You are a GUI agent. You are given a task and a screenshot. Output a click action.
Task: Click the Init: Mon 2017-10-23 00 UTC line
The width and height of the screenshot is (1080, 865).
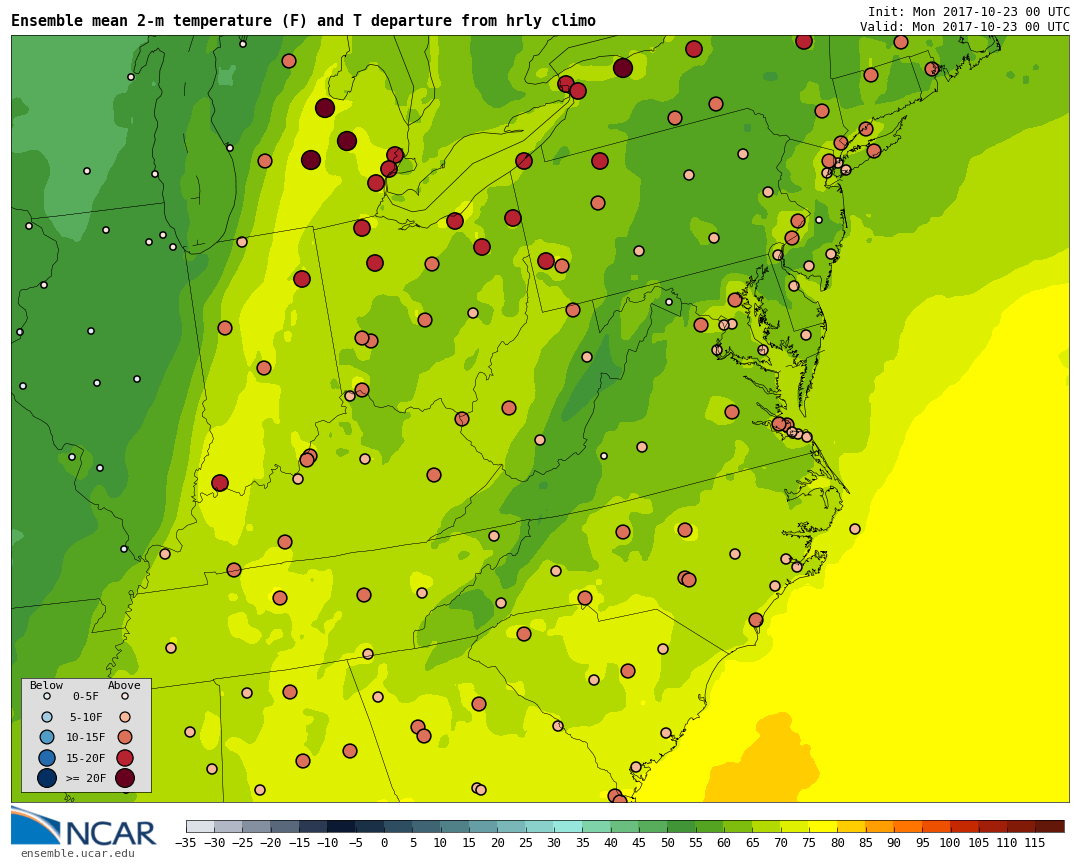pyautogui.click(x=968, y=12)
